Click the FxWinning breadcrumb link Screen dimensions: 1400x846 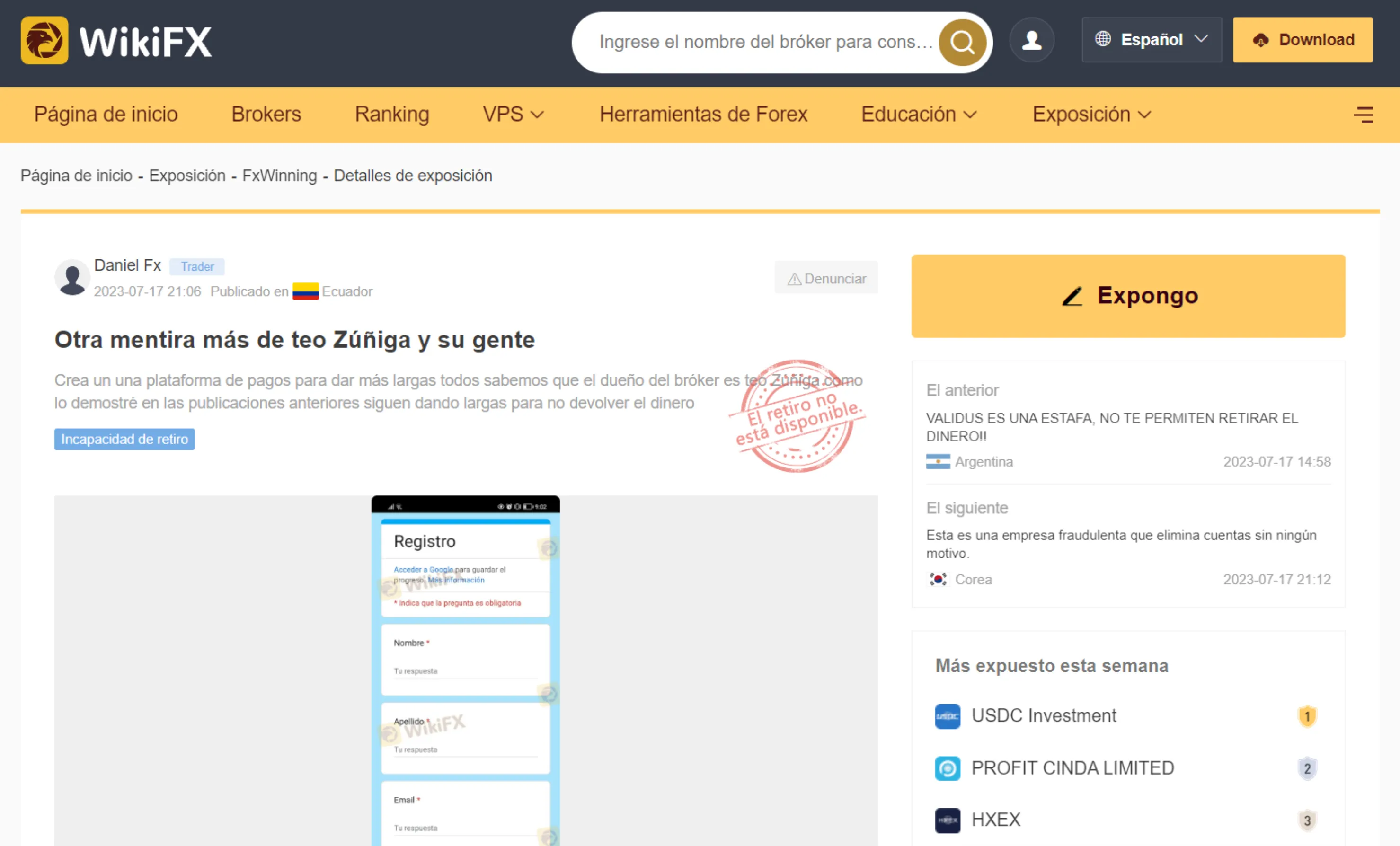click(280, 176)
